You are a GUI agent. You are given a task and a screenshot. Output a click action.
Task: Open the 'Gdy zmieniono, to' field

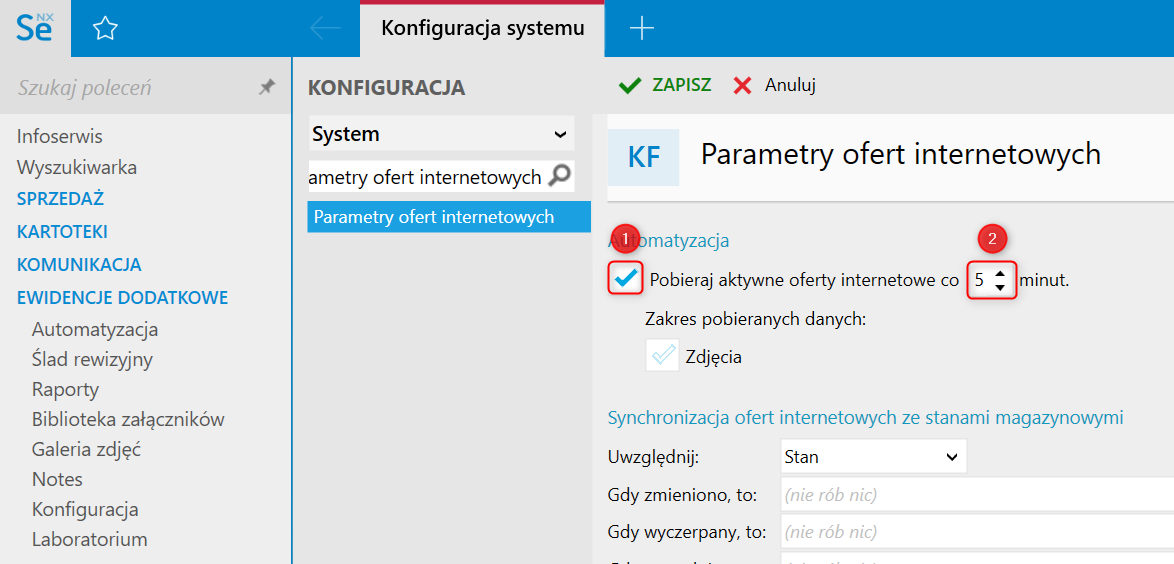tap(976, 494)
